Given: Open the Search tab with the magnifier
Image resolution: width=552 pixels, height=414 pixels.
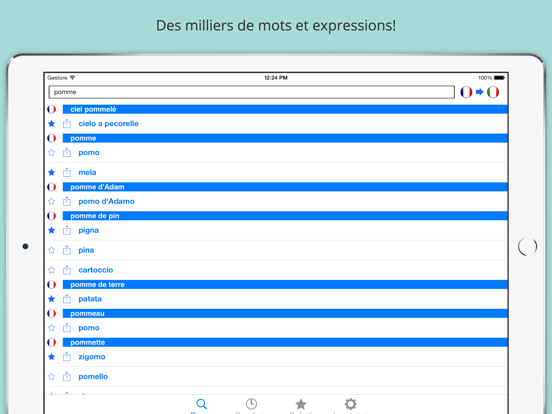Looking at the screenshot, I should (201, 404).
